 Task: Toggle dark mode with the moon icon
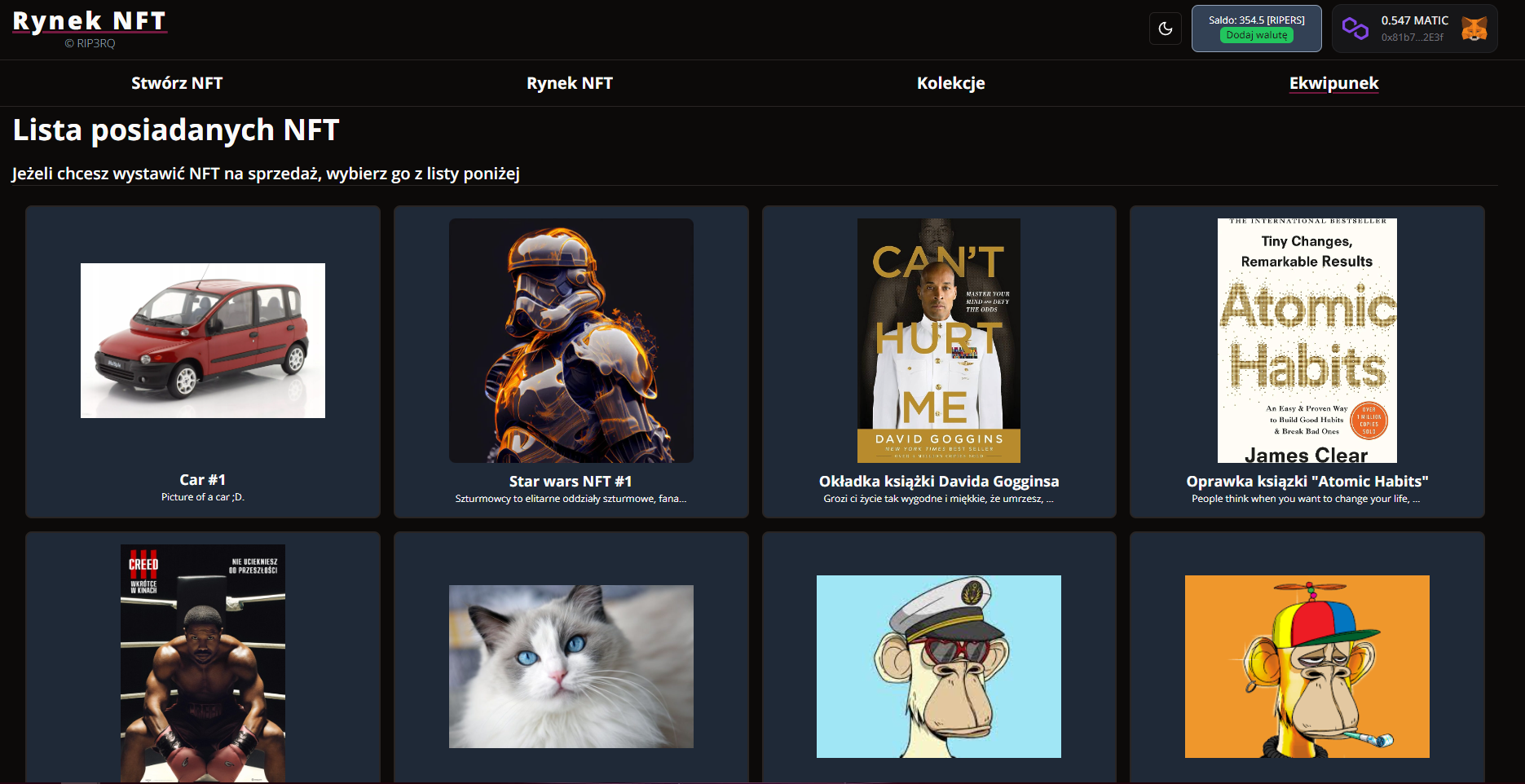coord(1165,29)
